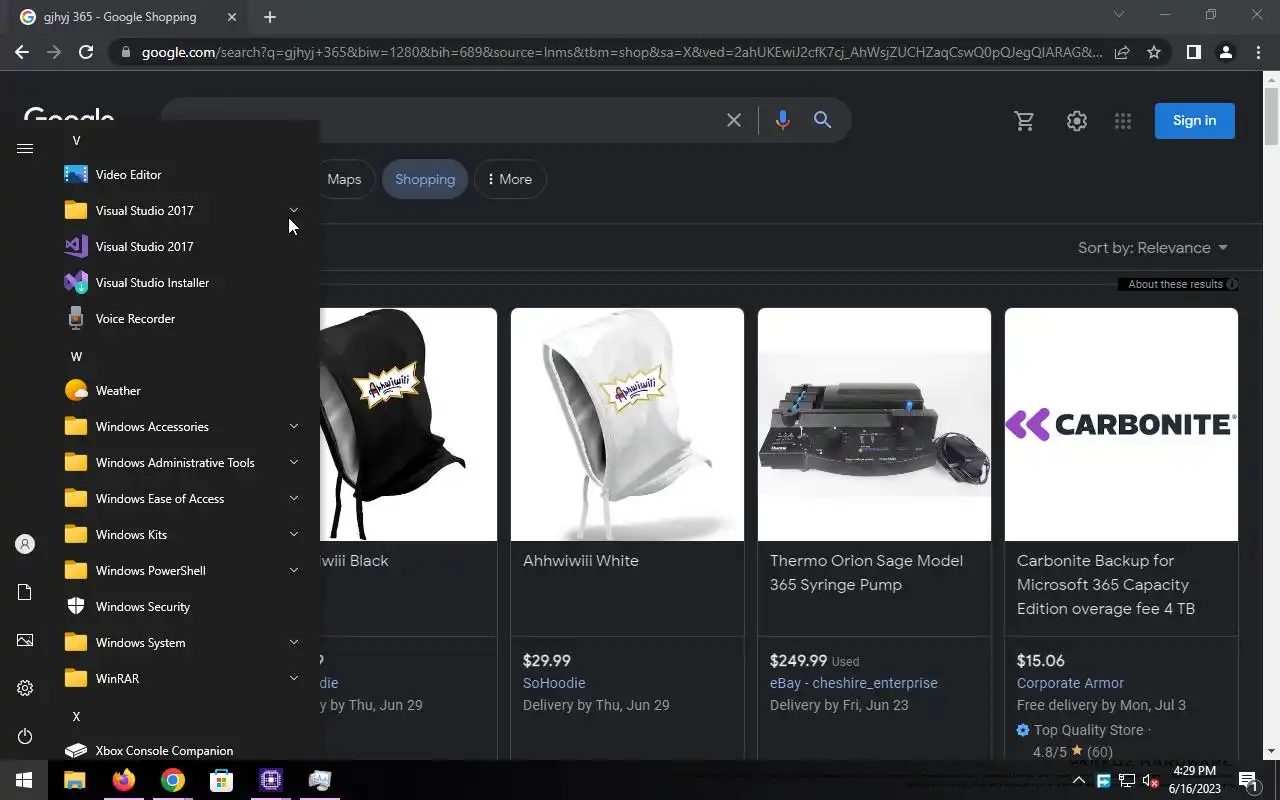1280x800 pixels.
Task: Go back to the previous page
Action: click(x=22, y=52)
